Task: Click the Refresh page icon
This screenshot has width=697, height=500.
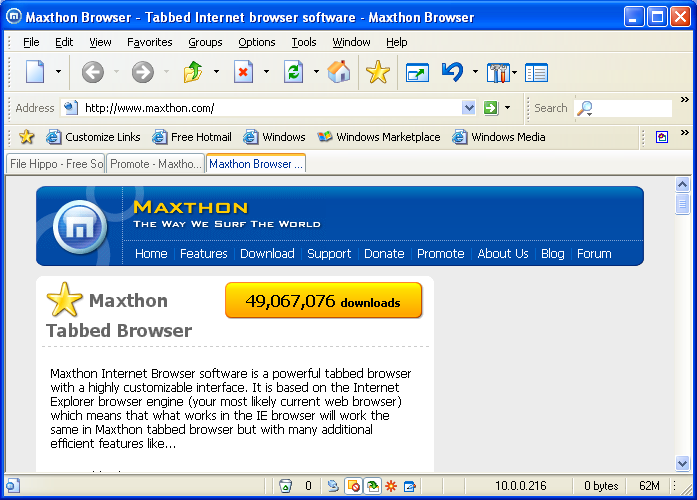Action: pyautogui.click(x=293, y=72)
